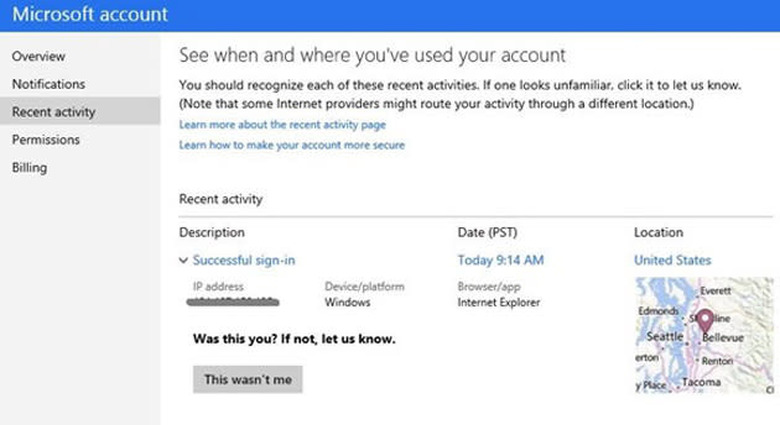Open the Overview section in sidebar
The image size is (780, 425).
click(39, 56)
